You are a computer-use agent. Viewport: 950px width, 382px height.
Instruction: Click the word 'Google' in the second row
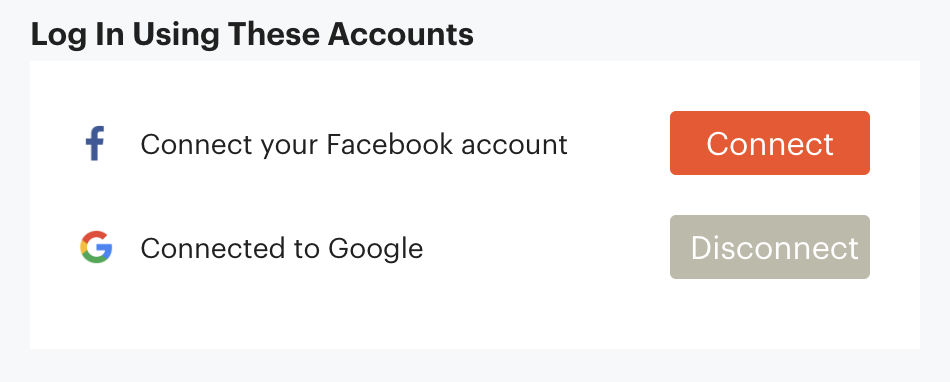coord(376,249)
